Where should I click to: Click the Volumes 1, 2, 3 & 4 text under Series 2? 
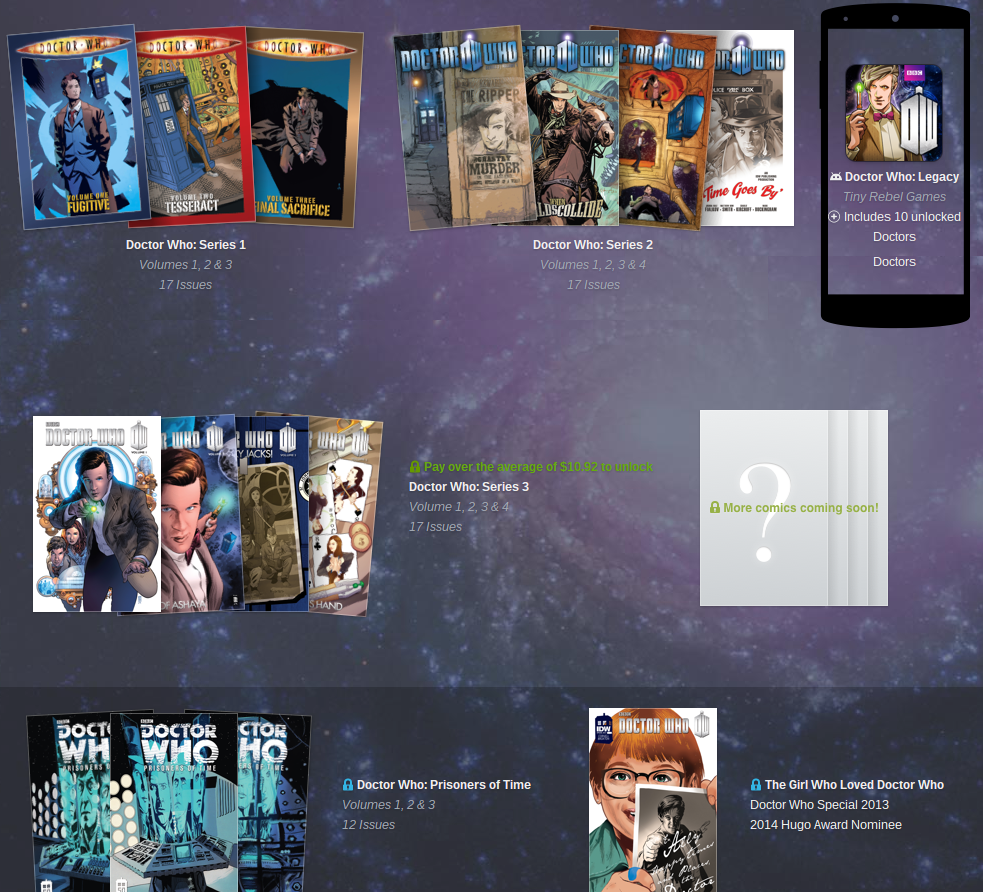coord(593,265)
